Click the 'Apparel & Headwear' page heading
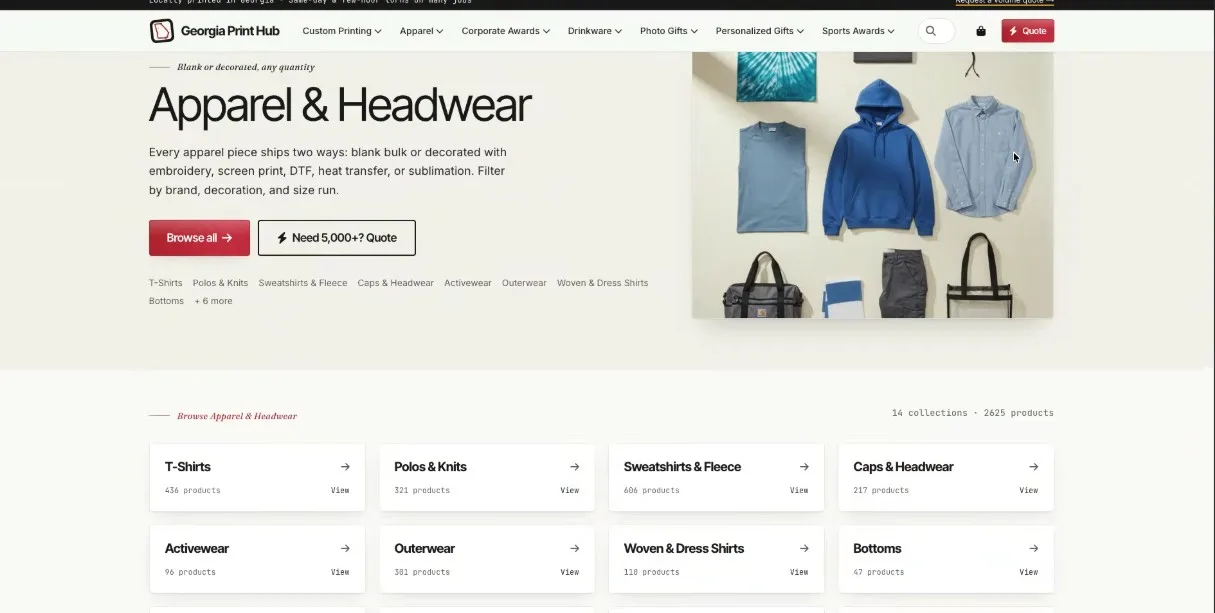This screenshot has height=613, width=1215. (340, 105)
